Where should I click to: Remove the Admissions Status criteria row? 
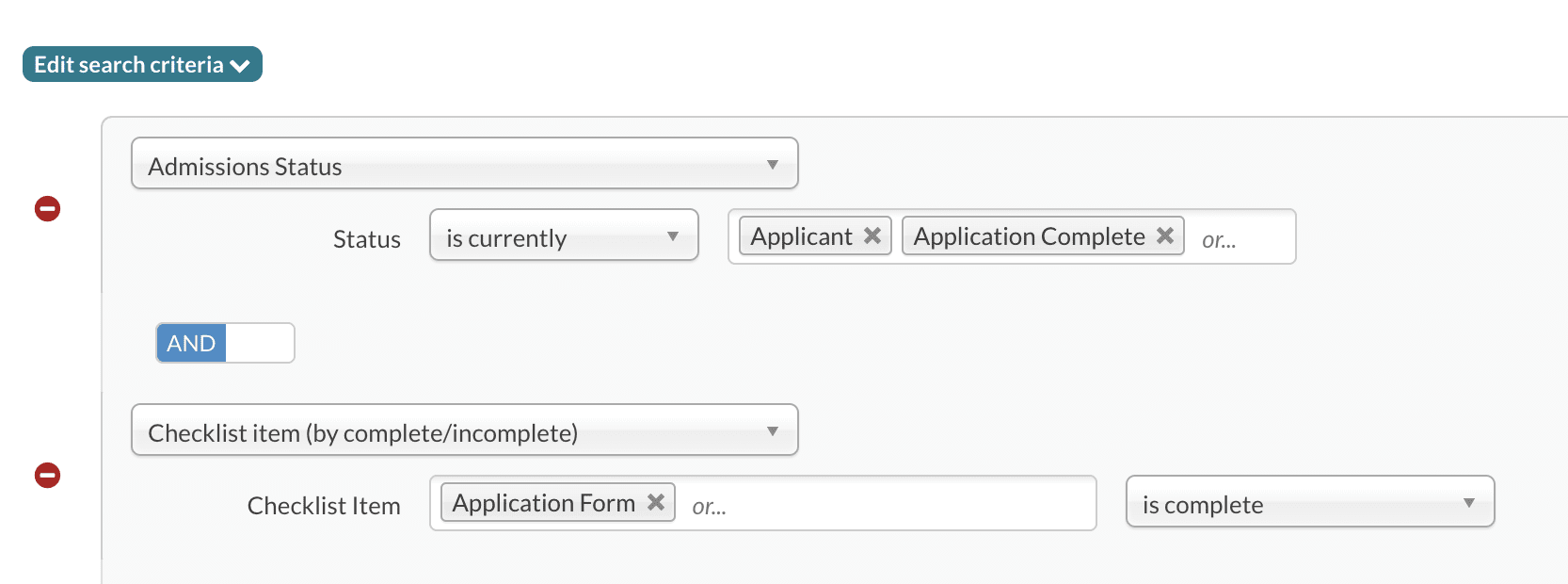(48, 208)
